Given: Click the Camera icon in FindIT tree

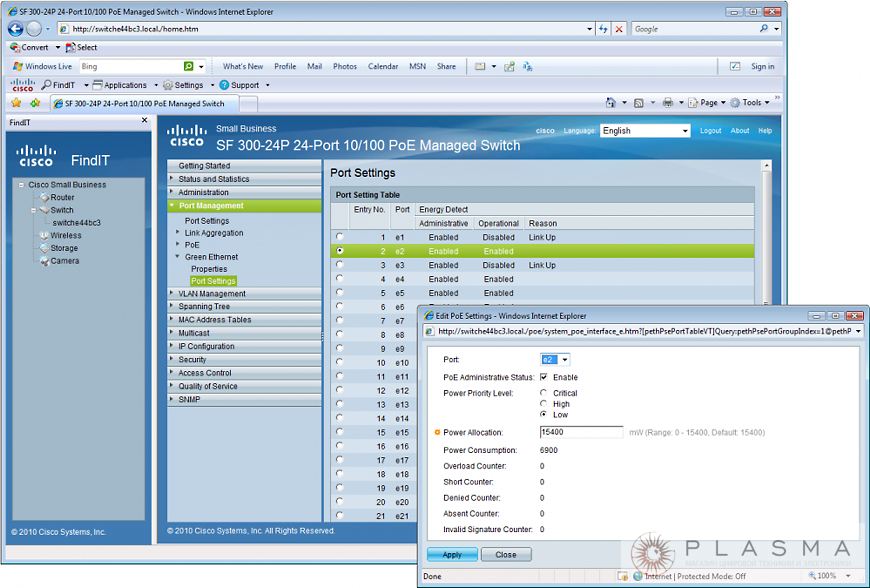Looking at the screenshot, I should coord(44,261).
